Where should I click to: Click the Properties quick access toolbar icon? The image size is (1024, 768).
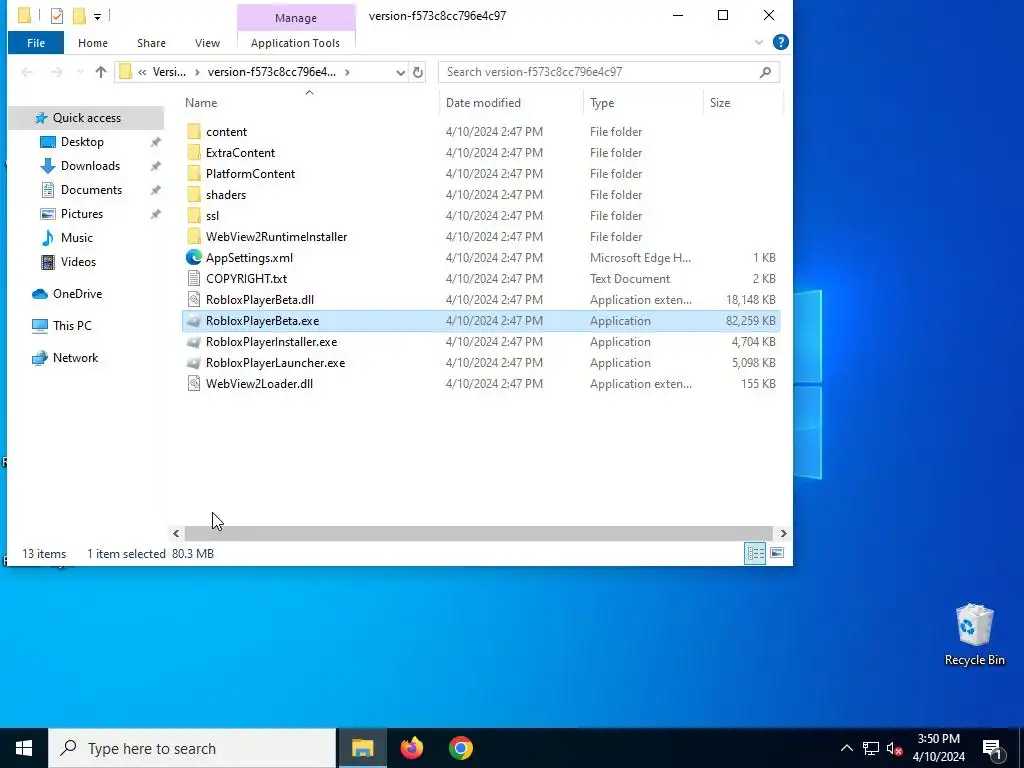57,15
